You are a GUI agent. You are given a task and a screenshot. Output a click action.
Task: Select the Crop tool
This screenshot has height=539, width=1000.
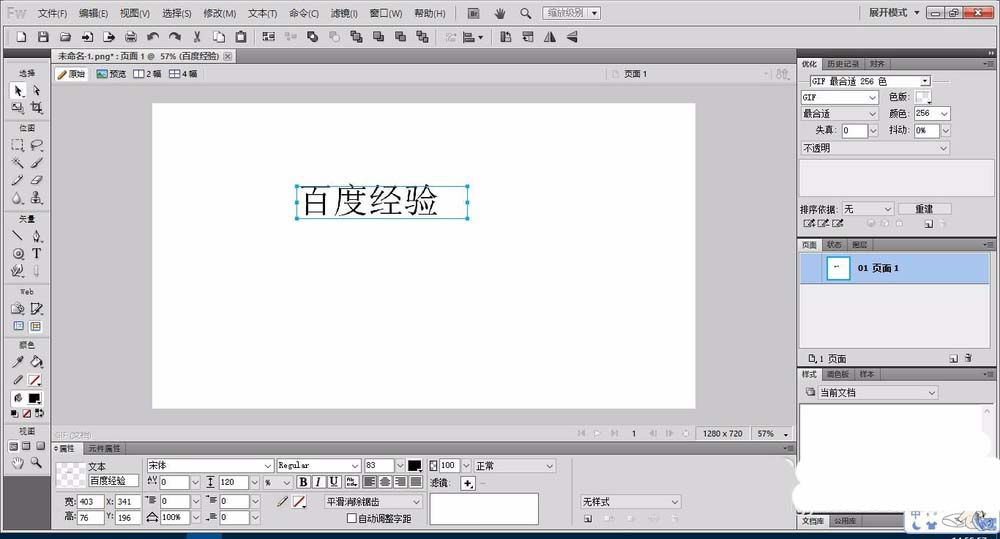coord(36,108)
